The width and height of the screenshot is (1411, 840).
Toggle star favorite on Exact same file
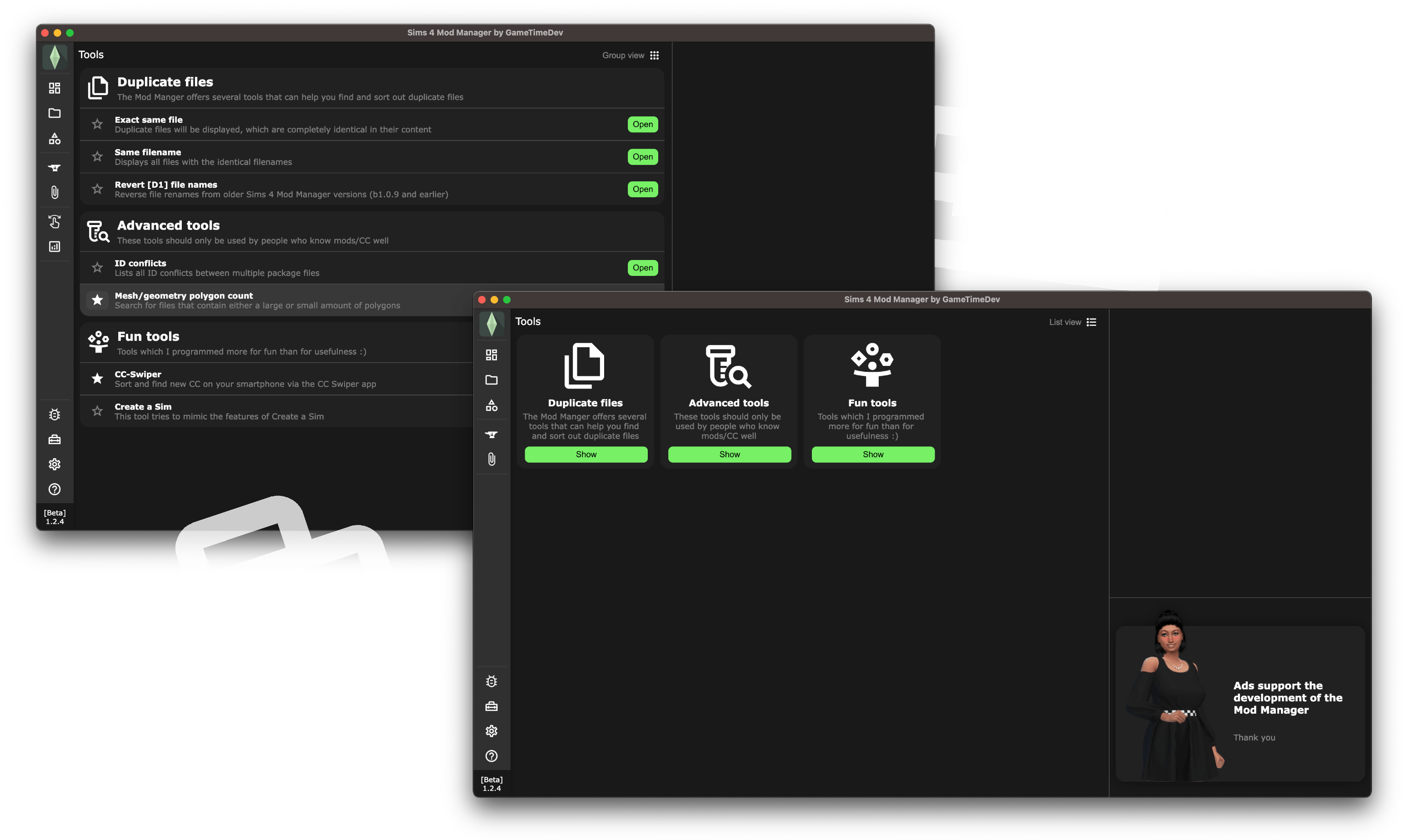[97, 124]
